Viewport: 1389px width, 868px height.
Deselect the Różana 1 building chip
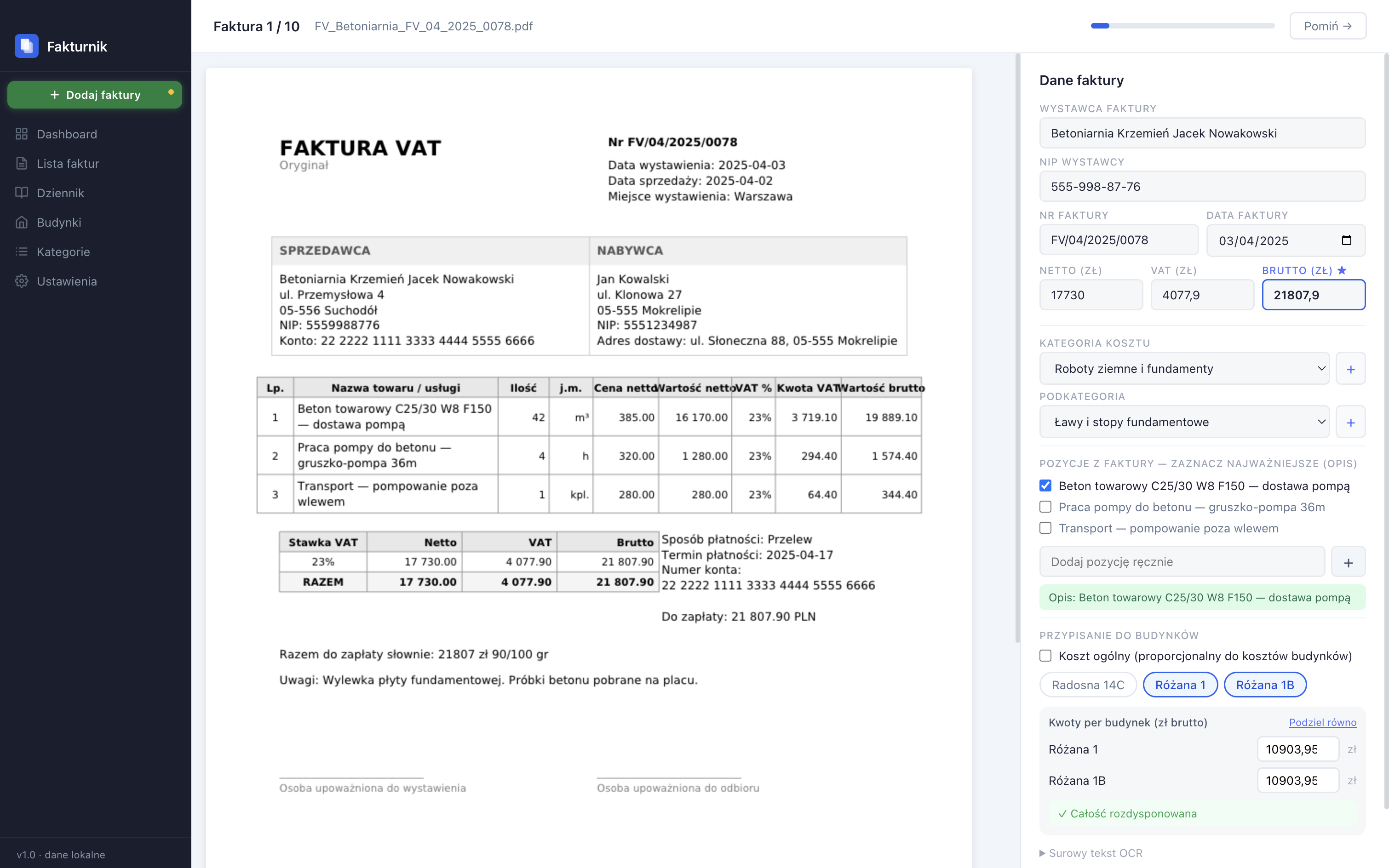[1180, 685]
